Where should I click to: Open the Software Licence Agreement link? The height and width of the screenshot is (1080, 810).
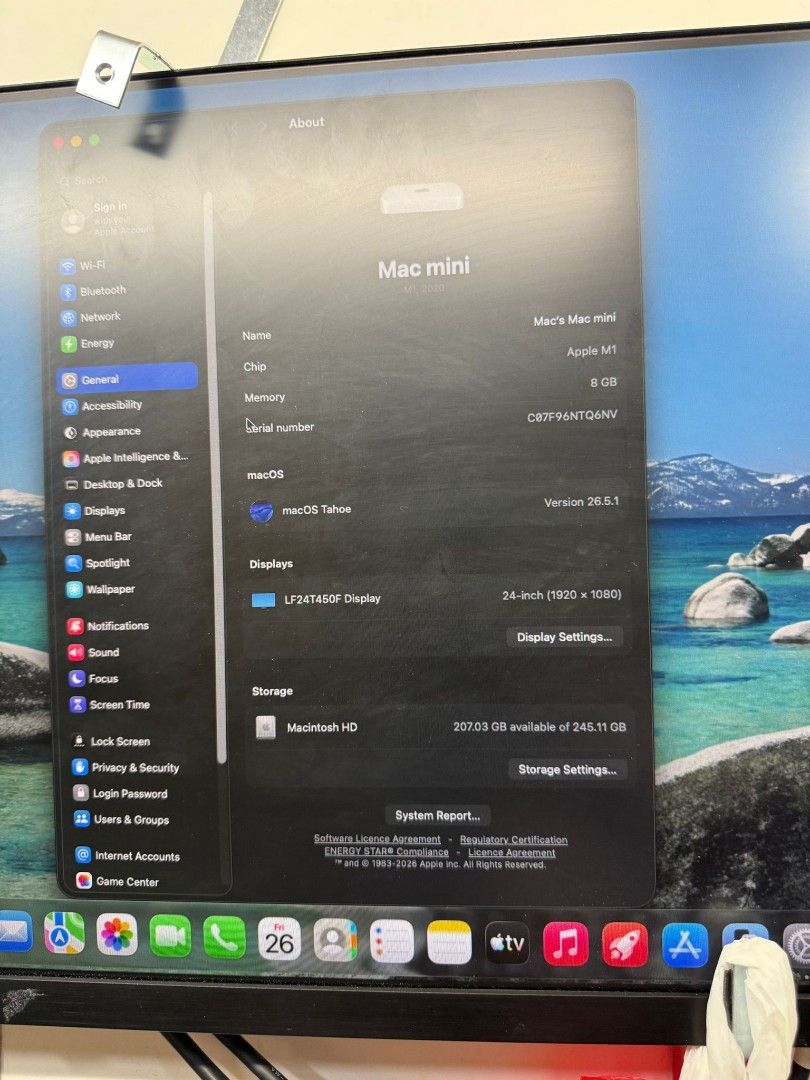tap(377, 838)
